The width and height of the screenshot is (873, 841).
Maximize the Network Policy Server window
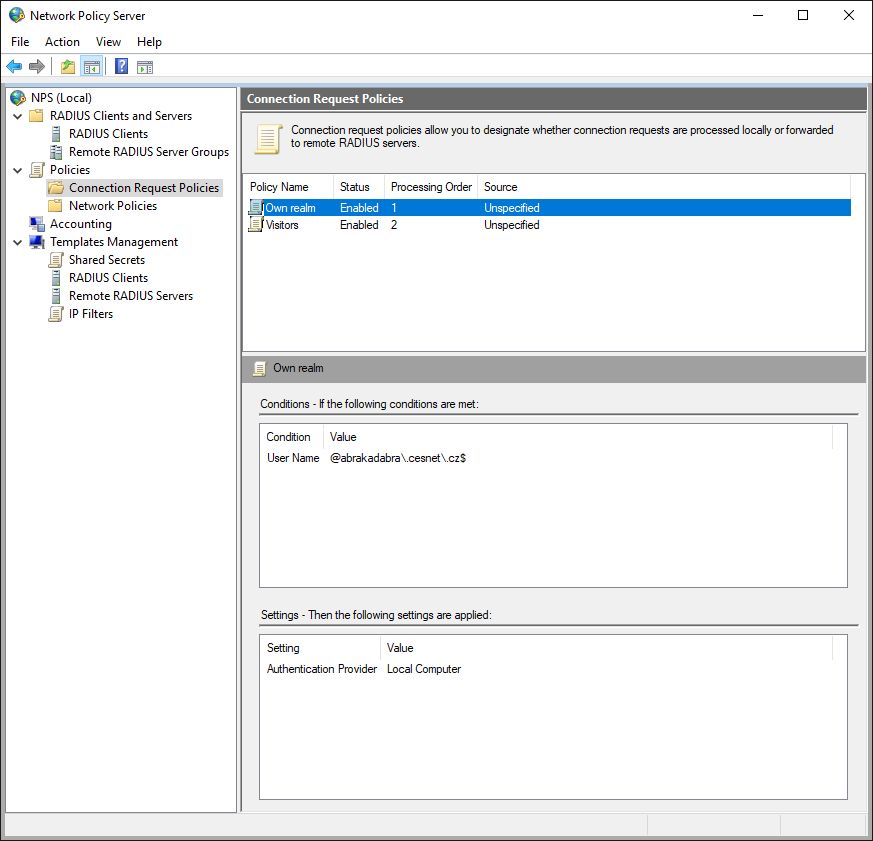[803, 15]
